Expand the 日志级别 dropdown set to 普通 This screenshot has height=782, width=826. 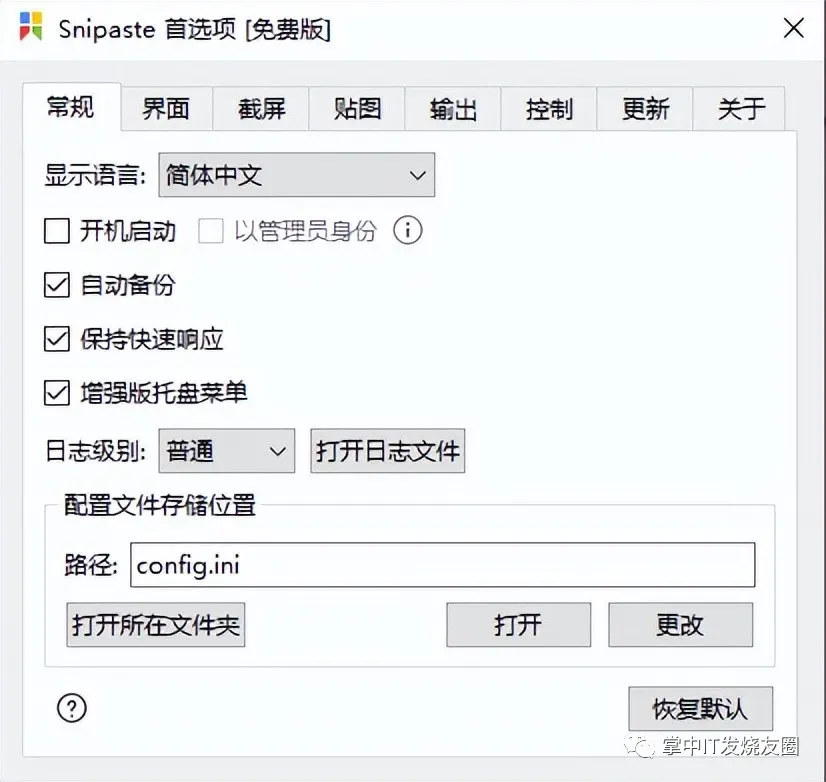[227, 451]
